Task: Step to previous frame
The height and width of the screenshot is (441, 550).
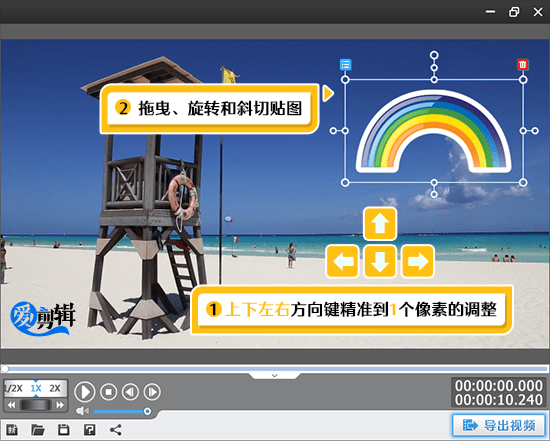Action: 130,392
